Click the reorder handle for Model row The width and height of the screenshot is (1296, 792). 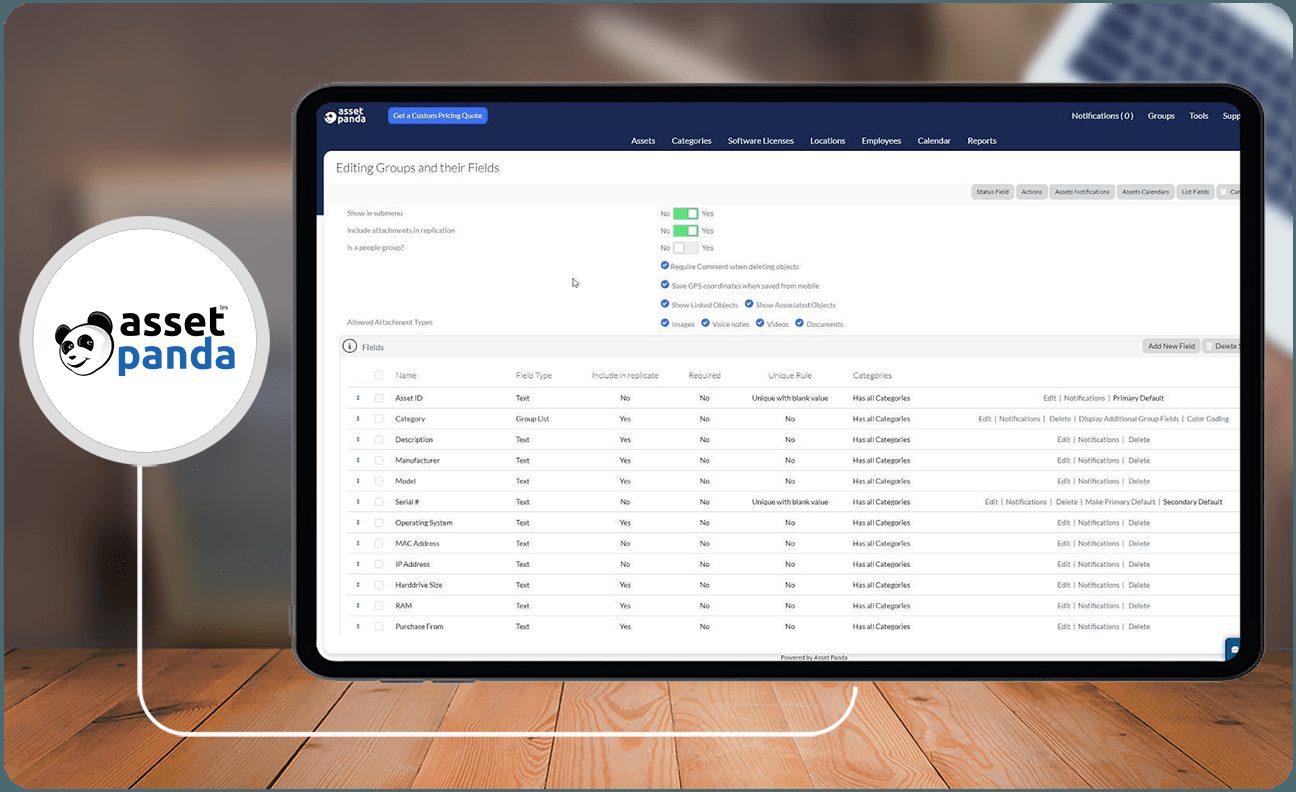pos(358,481)
